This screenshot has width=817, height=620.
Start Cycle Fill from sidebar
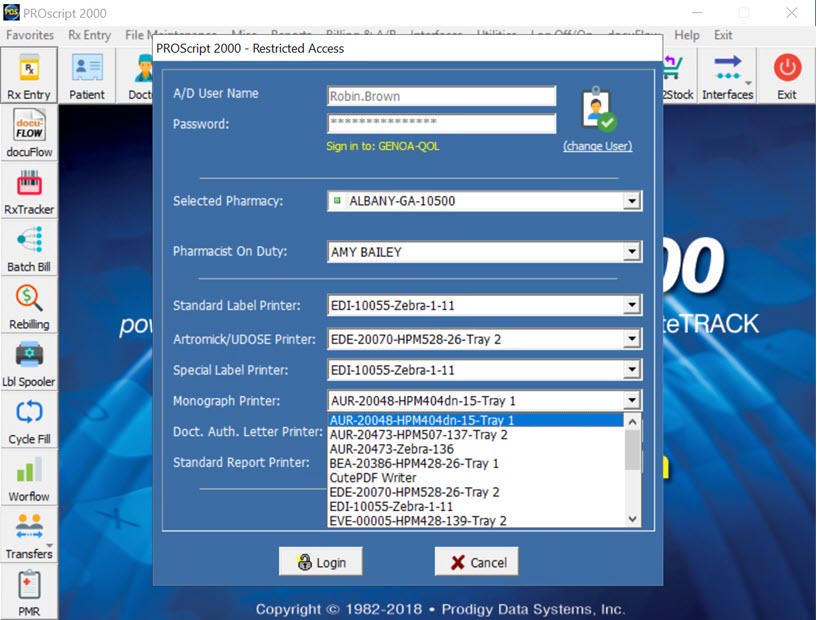pos(29,420)
